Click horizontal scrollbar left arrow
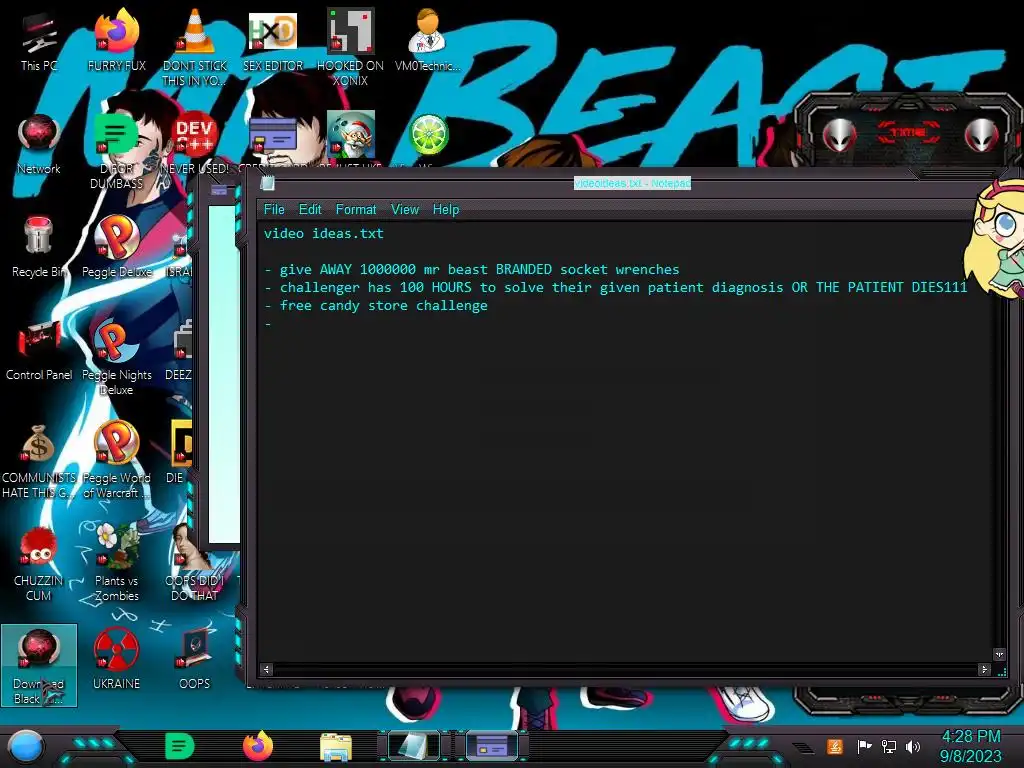This screenshot has width=1024, height=768. pyautogui.click(x=266, y=669)
